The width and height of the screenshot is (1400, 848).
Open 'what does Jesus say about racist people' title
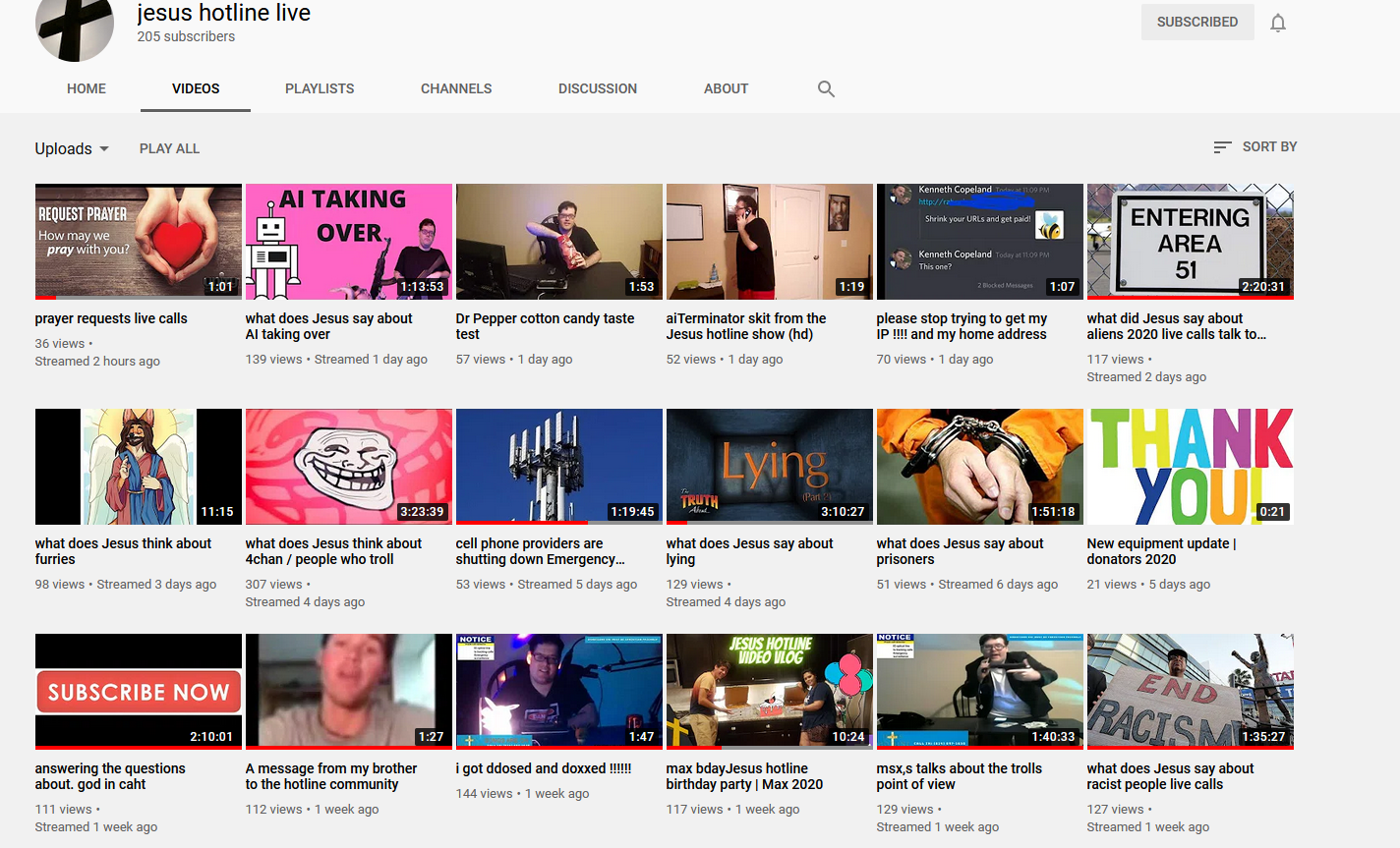pos(1171,776)
